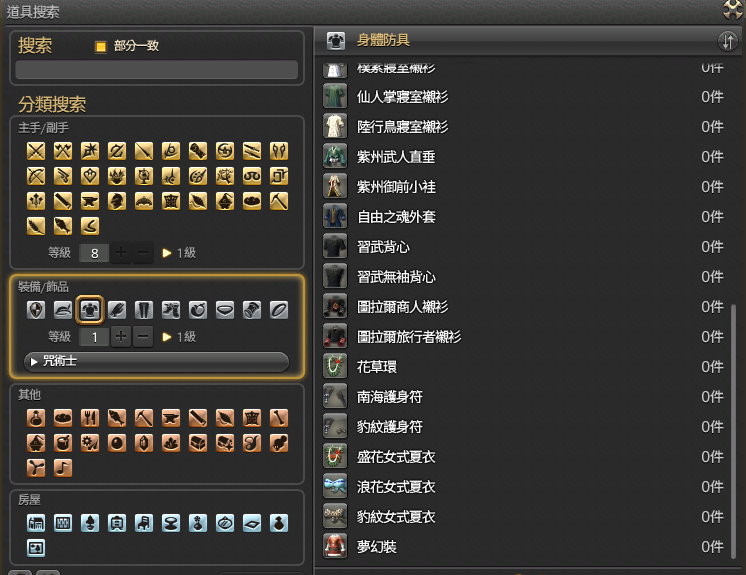
Task: Pick the copper anvil metal category
Action: 171,418
